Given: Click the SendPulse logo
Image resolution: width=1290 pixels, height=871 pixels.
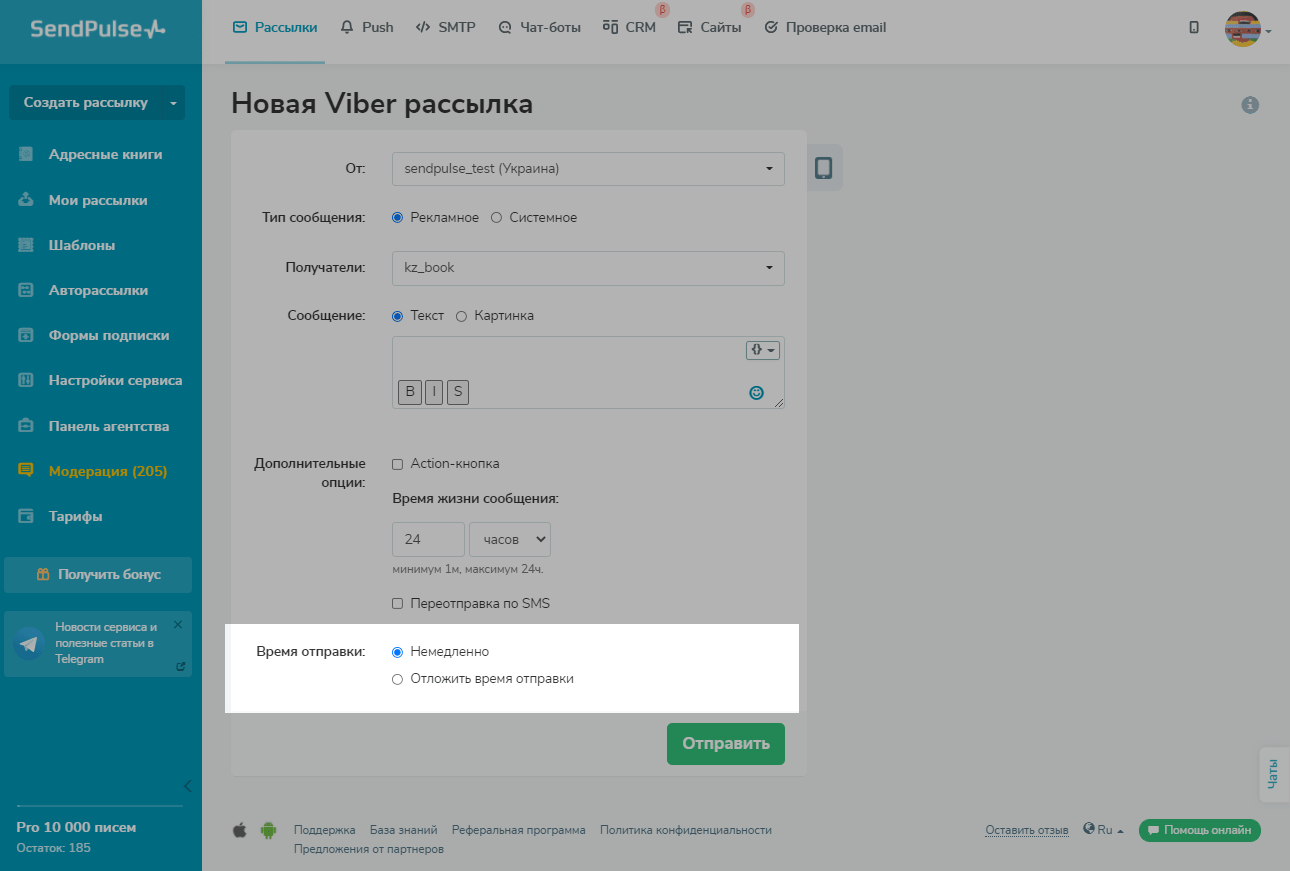Looking at the screenshot, I should coord(98,29).
